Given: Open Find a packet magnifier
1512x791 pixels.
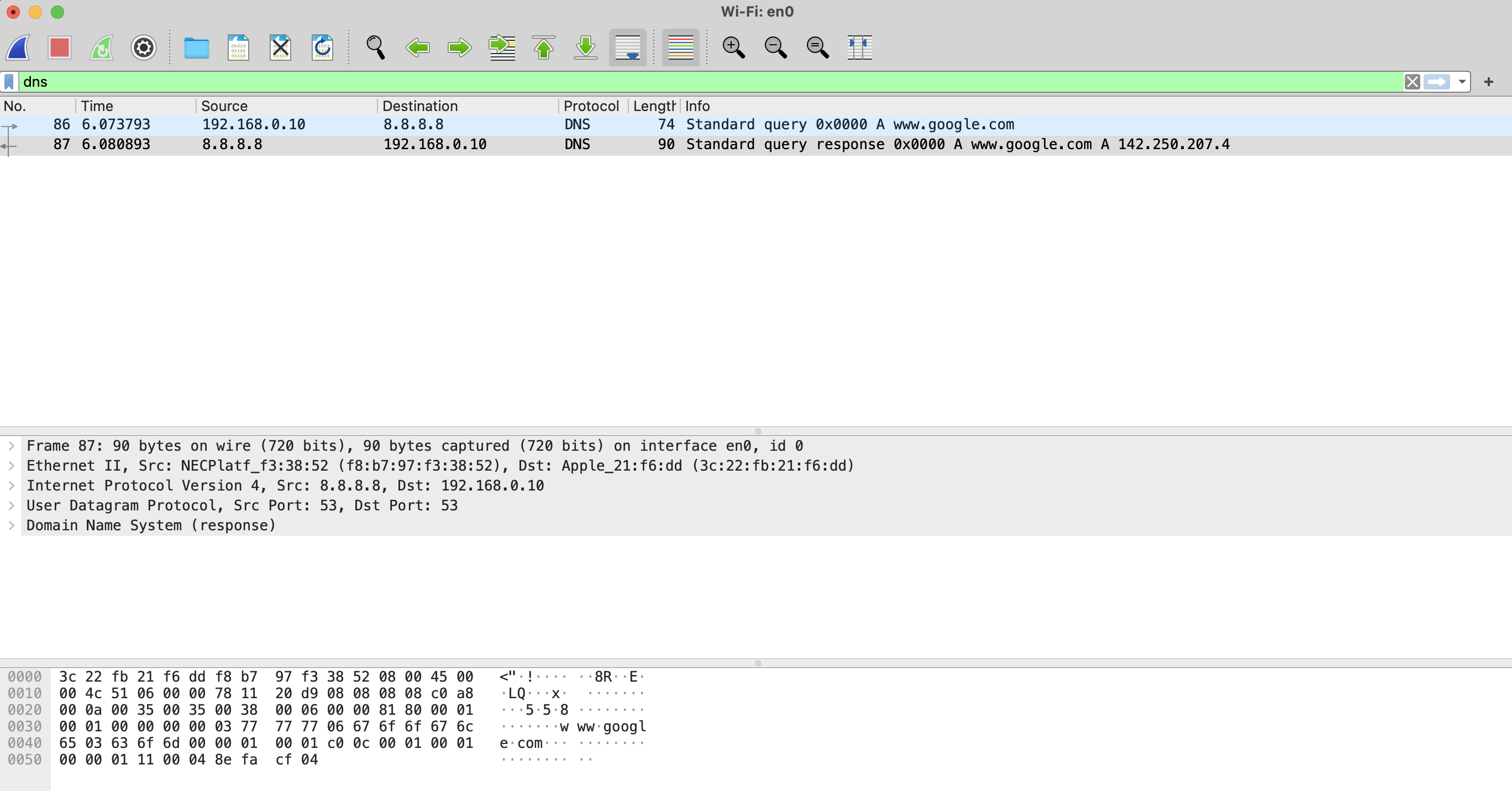Looking at the screenshot, I should tap(376, 48).
